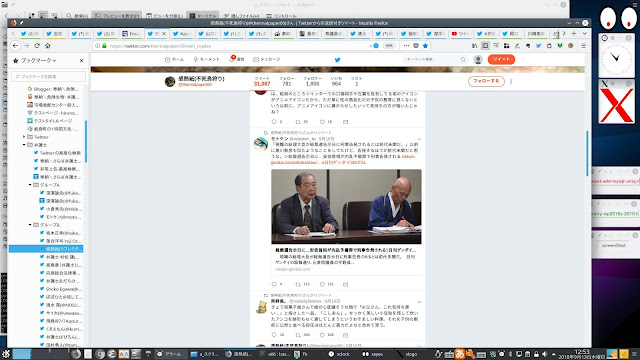Open the dropdown arrow on newspaper photo tweet
The height and width of the screenshot is (360, 640).
[419, 139]
